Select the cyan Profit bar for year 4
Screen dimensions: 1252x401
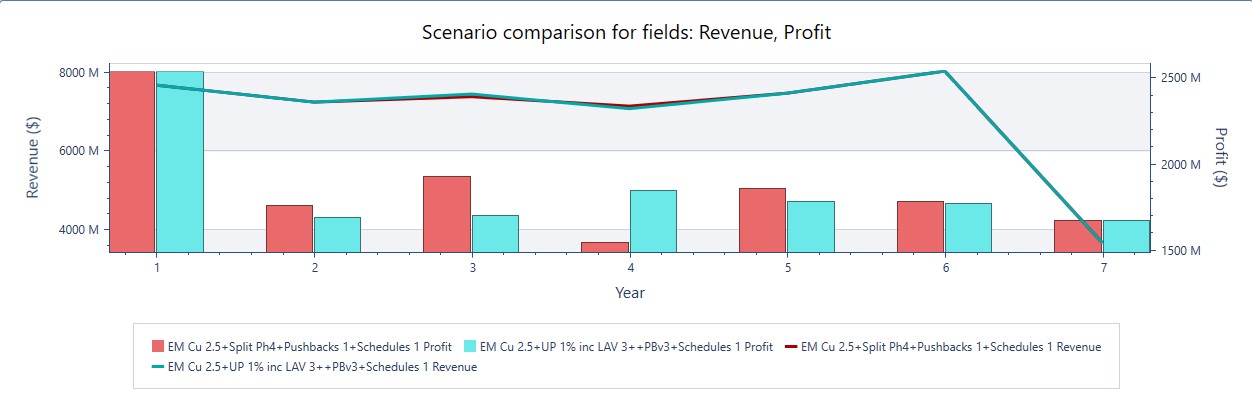(x=653, y=220)
